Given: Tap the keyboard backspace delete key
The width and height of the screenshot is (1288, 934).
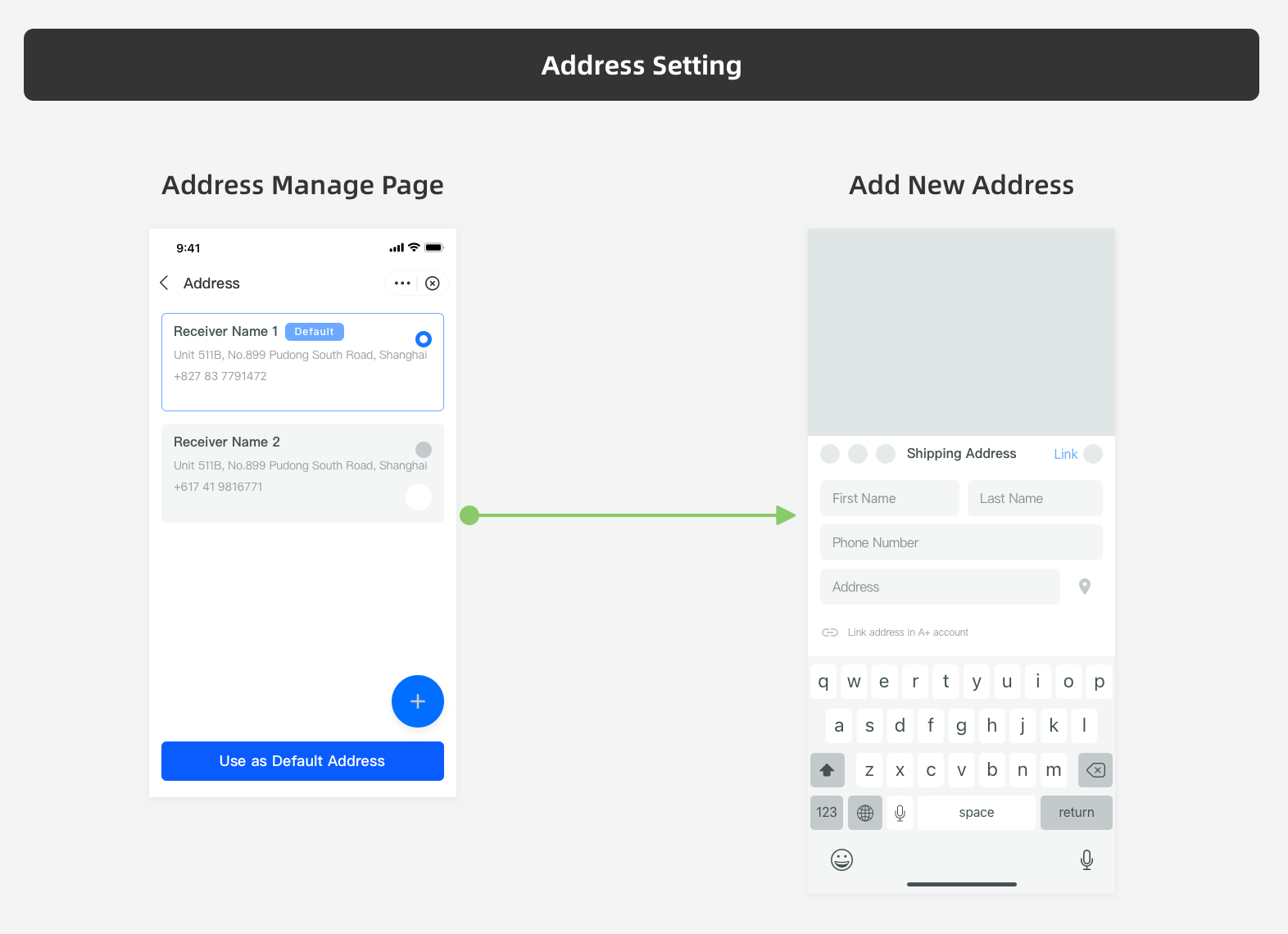Looking at the screenshot, I should (x=1095, y=770).
